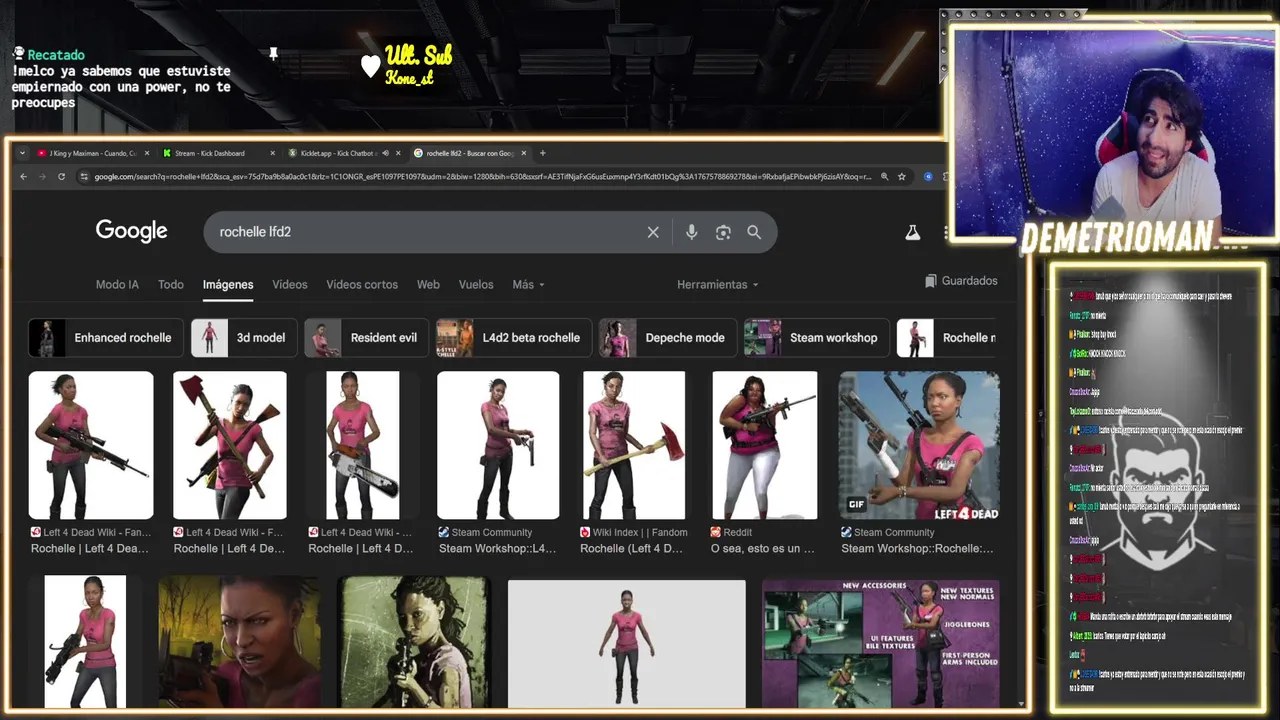1280x720 pixels.
Task: Open the Rochelle T-pose 3D model image
Action: [626, 643]
